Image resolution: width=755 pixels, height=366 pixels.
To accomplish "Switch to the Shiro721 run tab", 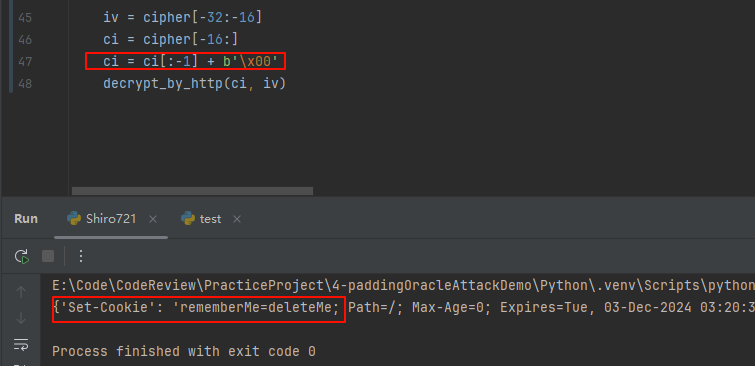I will 111,219.
